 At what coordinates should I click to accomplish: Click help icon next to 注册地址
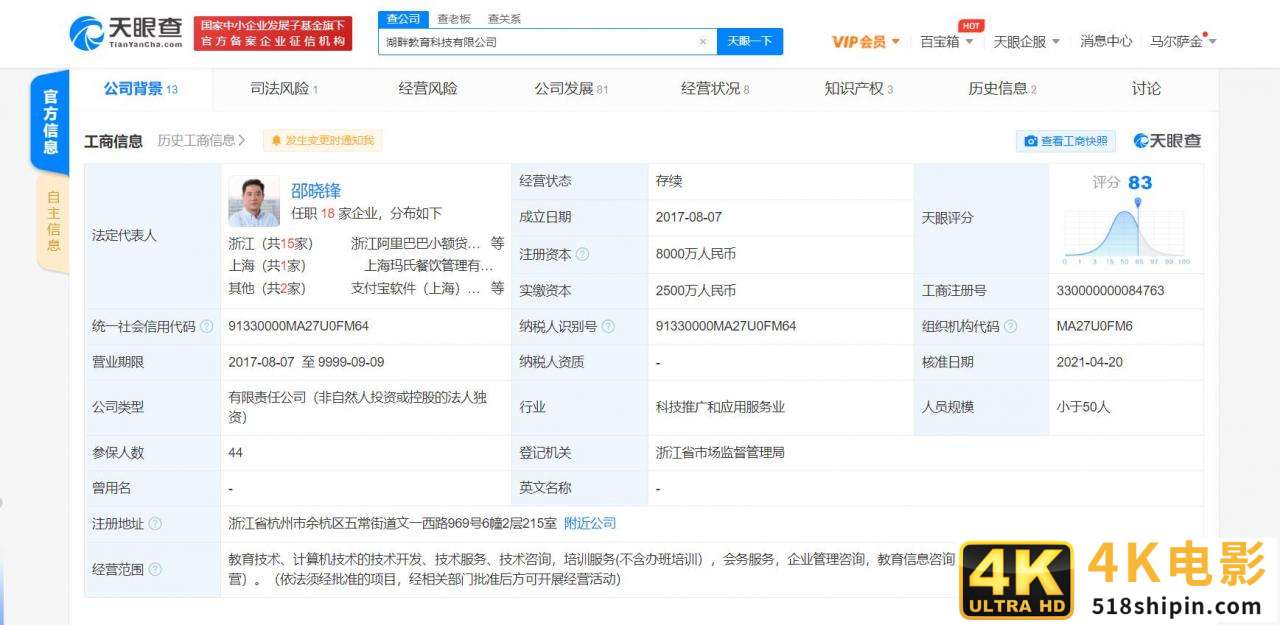point(155,523)
